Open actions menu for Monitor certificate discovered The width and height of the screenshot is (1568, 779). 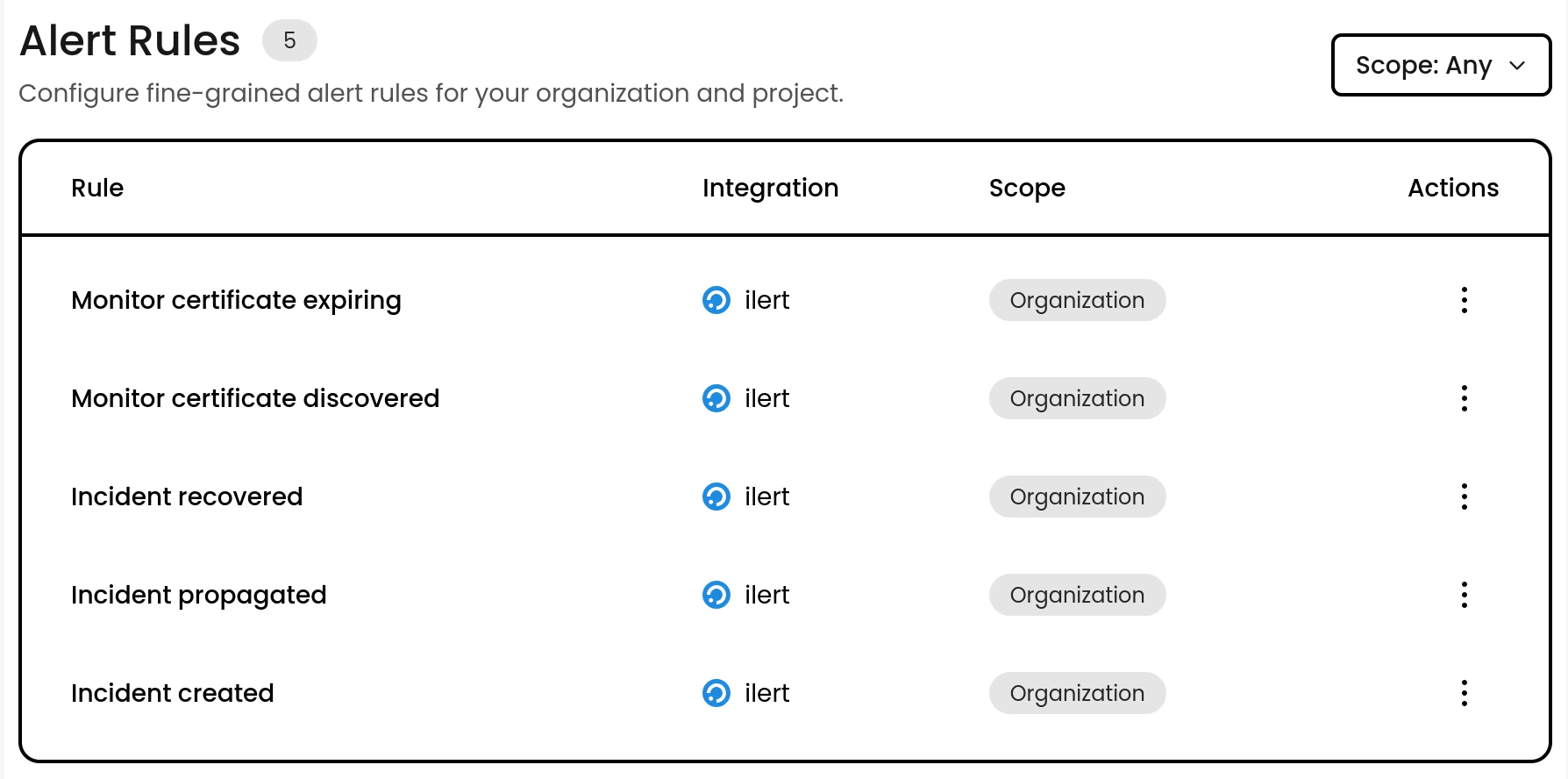[x=1464, y=398]
